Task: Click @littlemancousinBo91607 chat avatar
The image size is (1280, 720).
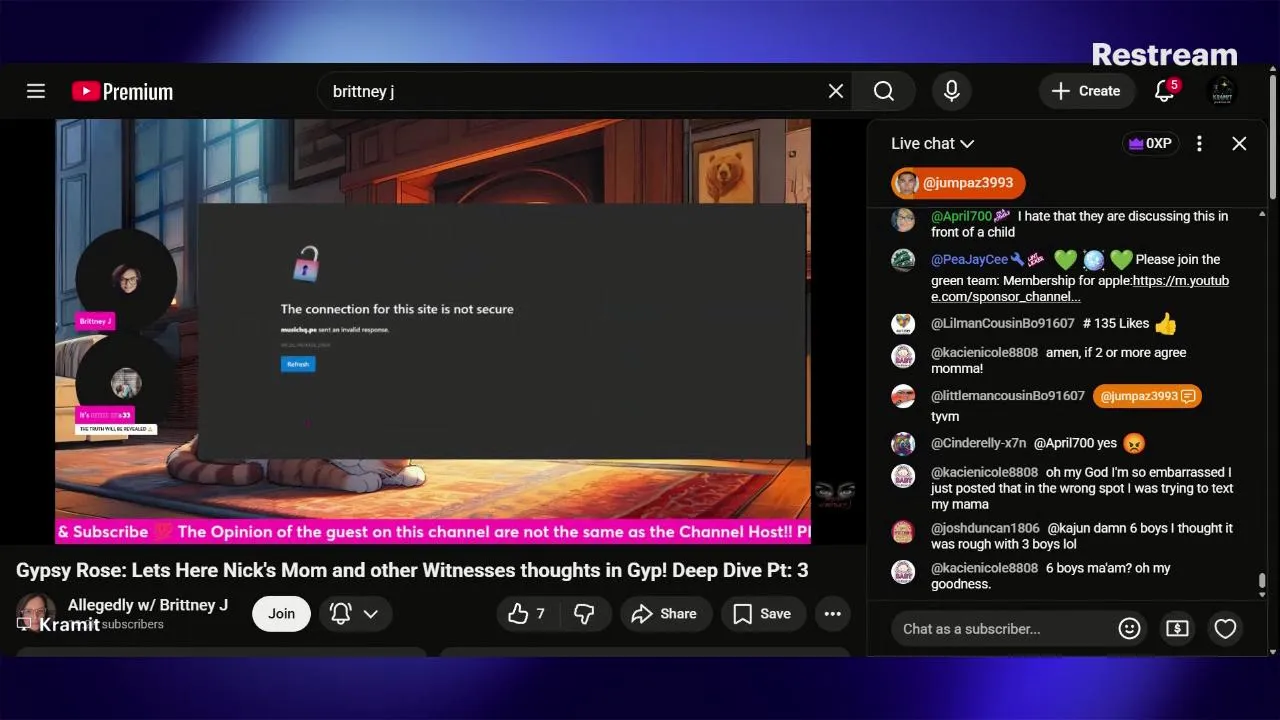Action: click(x=903, y=396)
